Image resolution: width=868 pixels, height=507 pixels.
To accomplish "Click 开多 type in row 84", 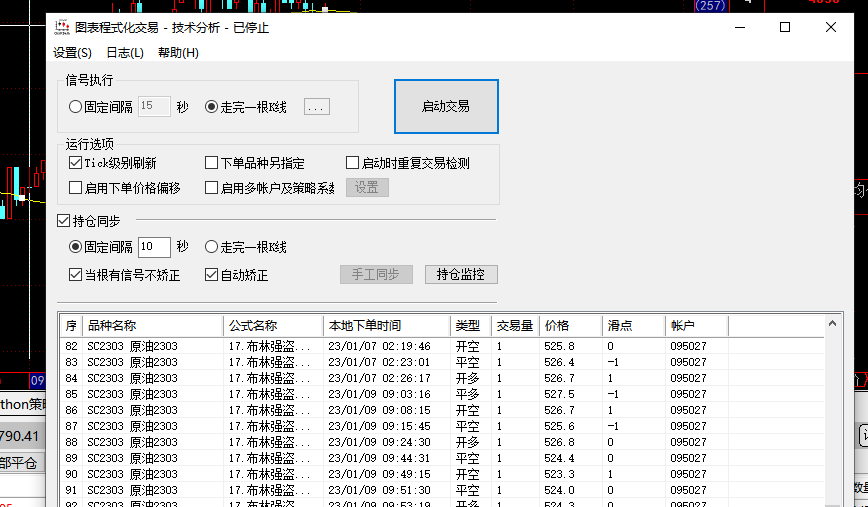I will (467, 378).
